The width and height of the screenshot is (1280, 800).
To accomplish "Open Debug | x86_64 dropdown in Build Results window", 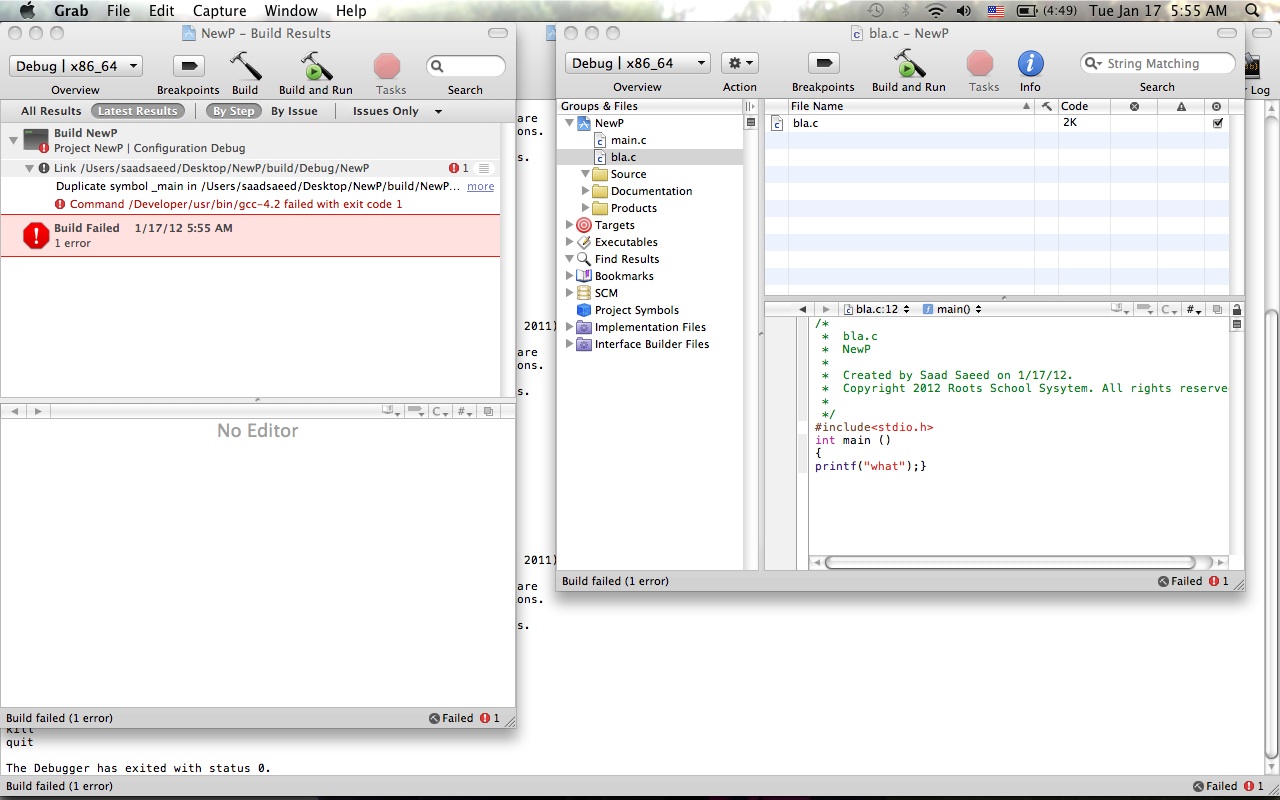I will click(76, 66).
